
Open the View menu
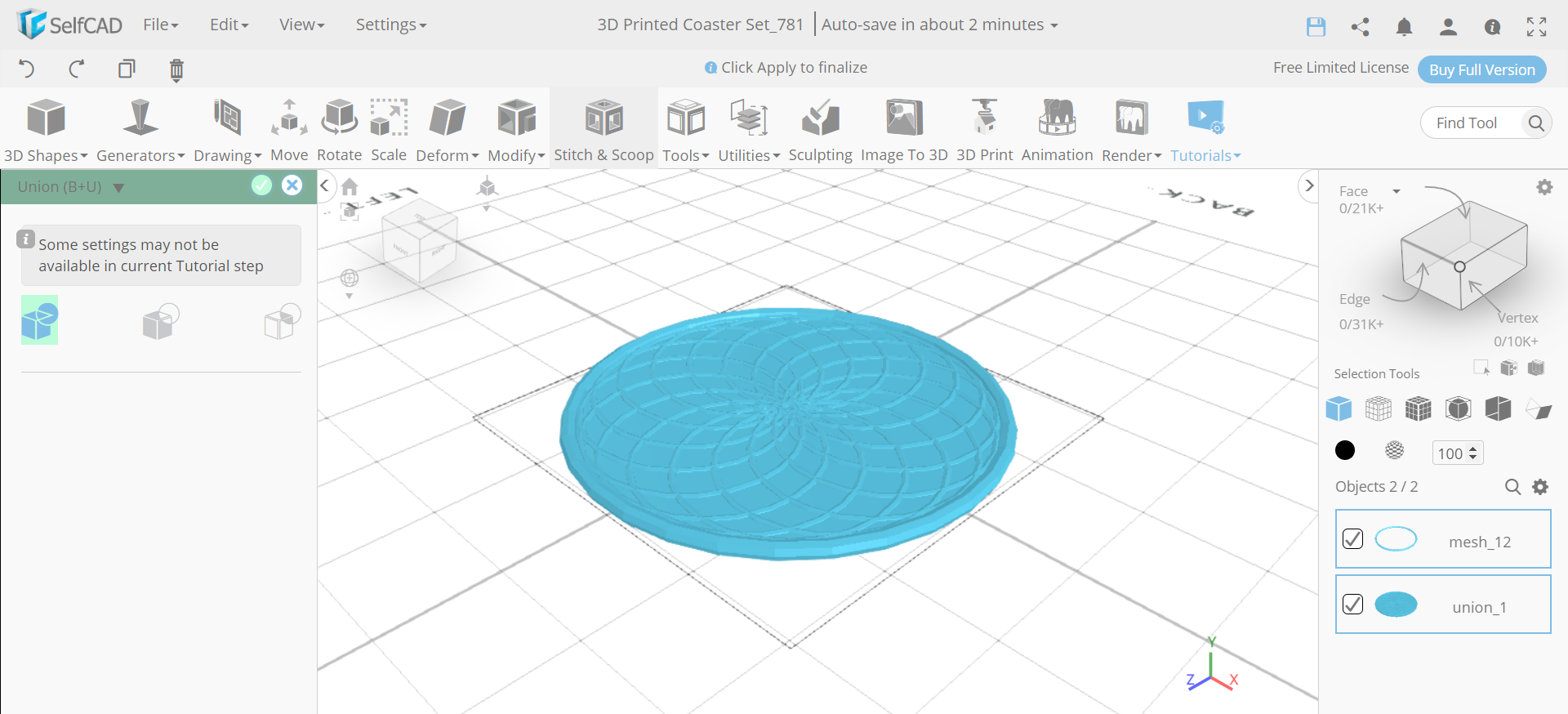tap(301, 25)
